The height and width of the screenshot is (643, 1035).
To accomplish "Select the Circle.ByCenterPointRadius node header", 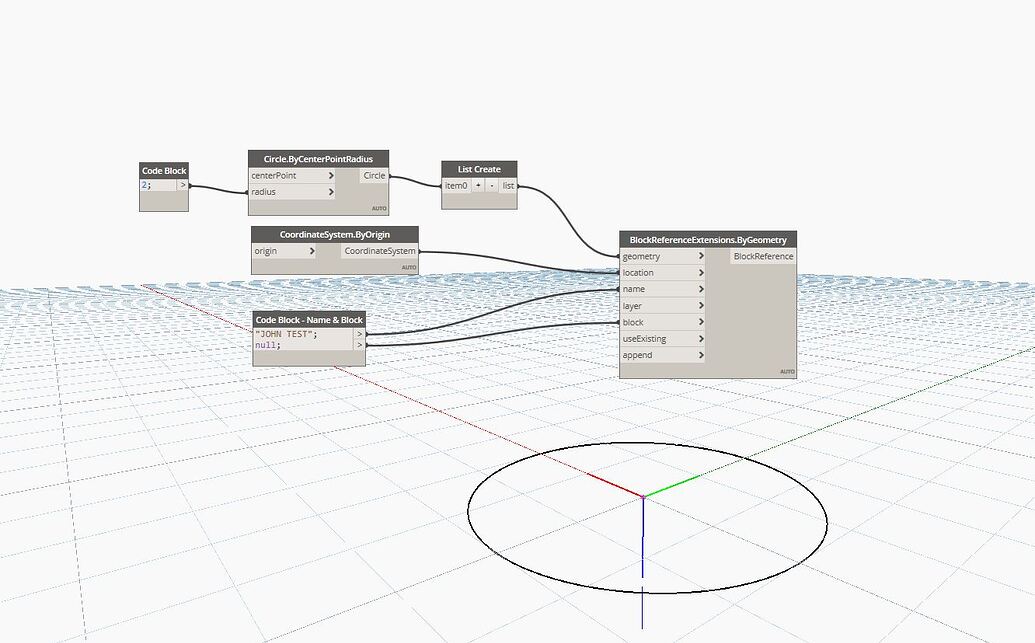I will pyautogui.click(x=318, y=159).
